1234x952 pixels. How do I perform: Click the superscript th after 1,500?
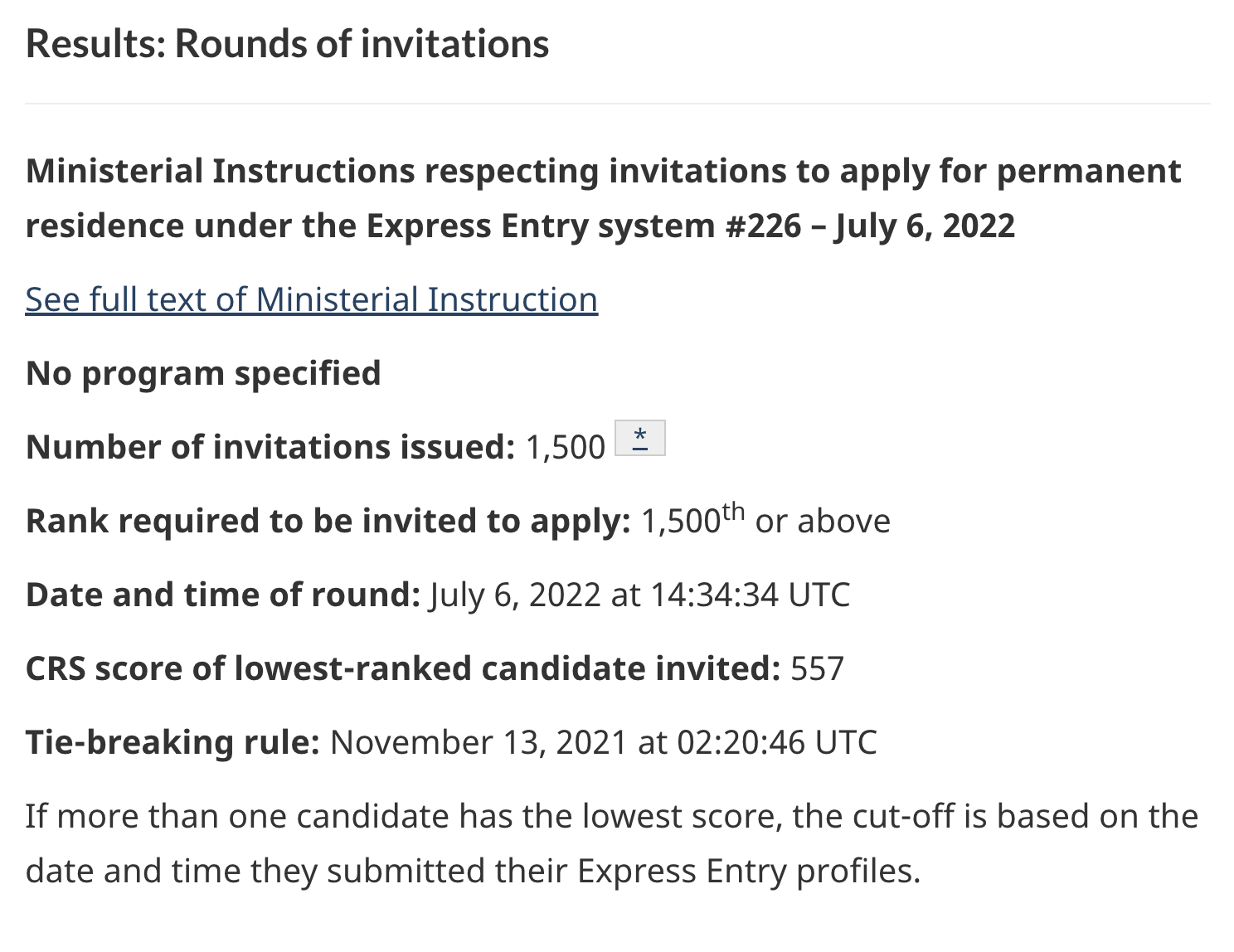(733, 512)
